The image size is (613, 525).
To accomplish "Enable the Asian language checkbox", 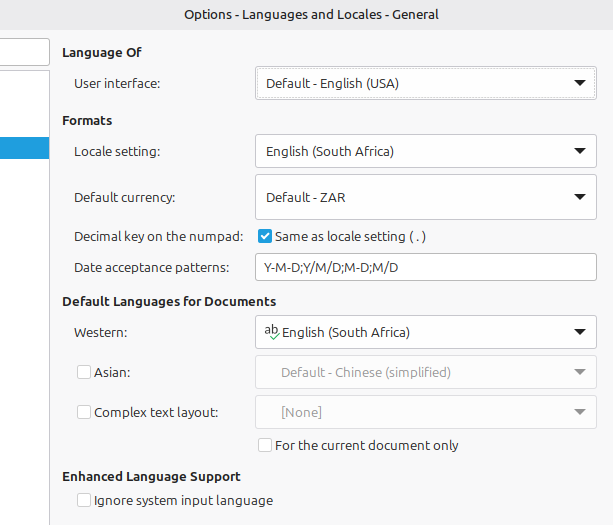I will point(84,372).
